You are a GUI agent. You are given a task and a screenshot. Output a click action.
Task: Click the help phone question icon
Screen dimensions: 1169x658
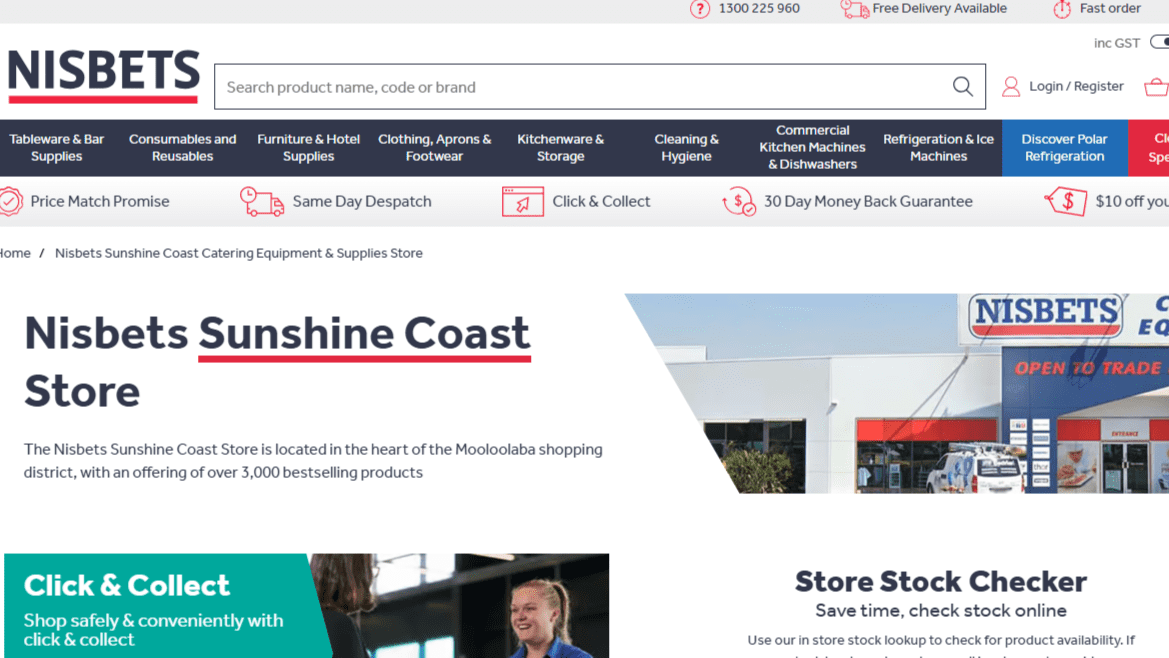pyautogui.click(x=699, y=9)
